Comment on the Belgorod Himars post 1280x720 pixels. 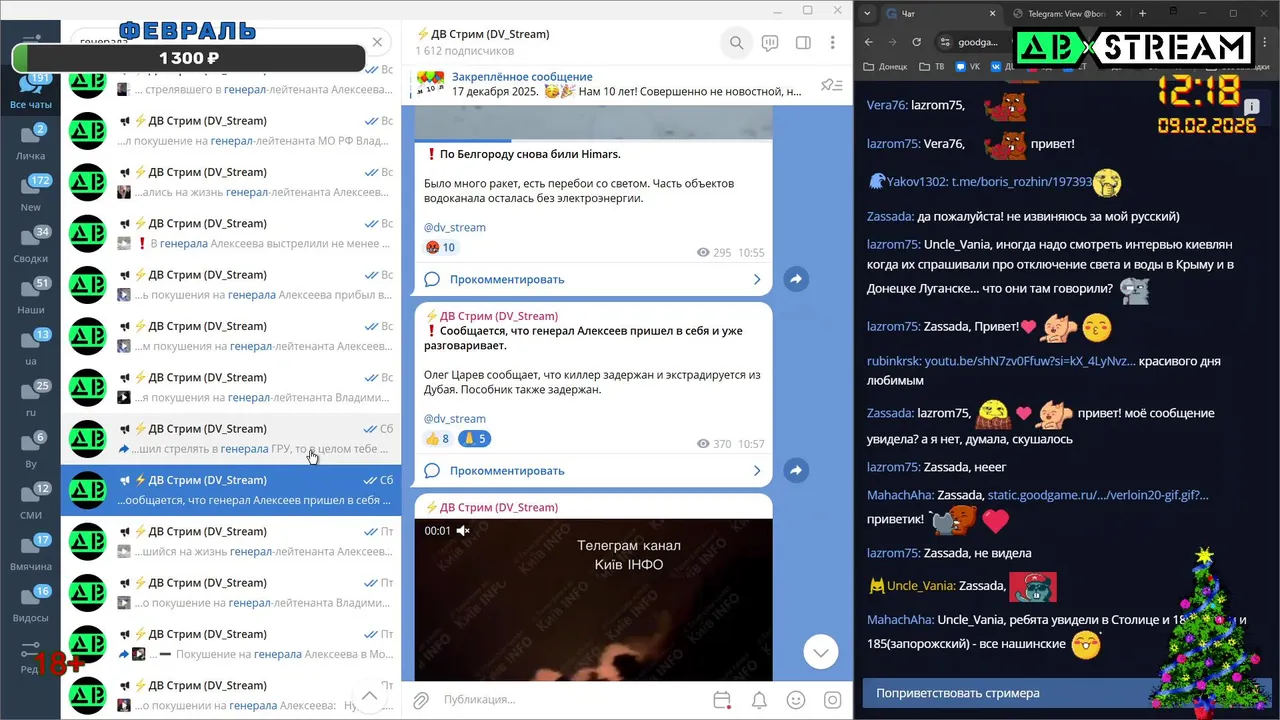(x=593, y=280)
